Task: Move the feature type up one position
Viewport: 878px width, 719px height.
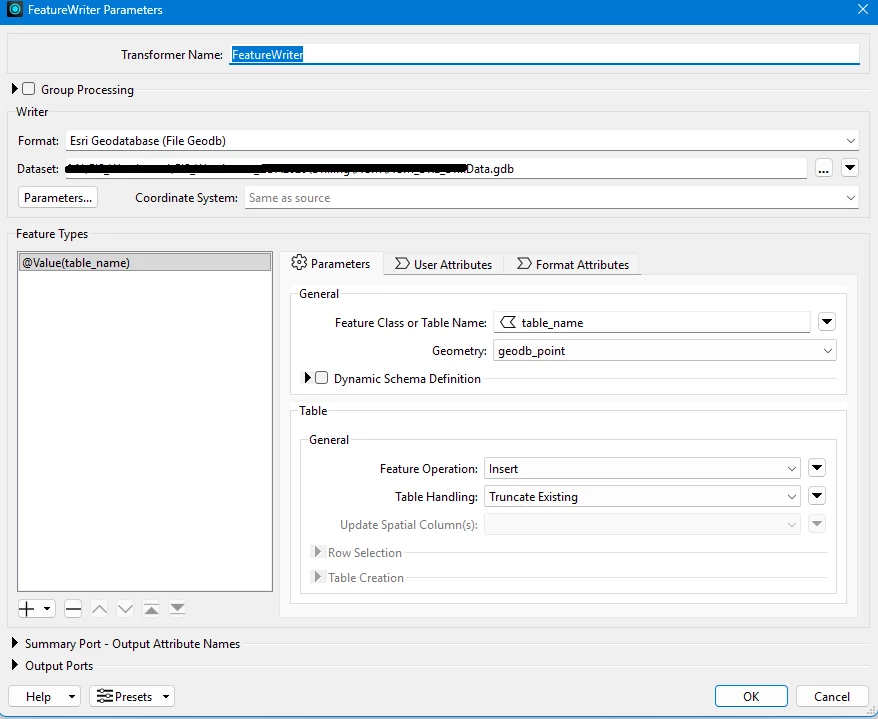Action: [x=99, y=609]
